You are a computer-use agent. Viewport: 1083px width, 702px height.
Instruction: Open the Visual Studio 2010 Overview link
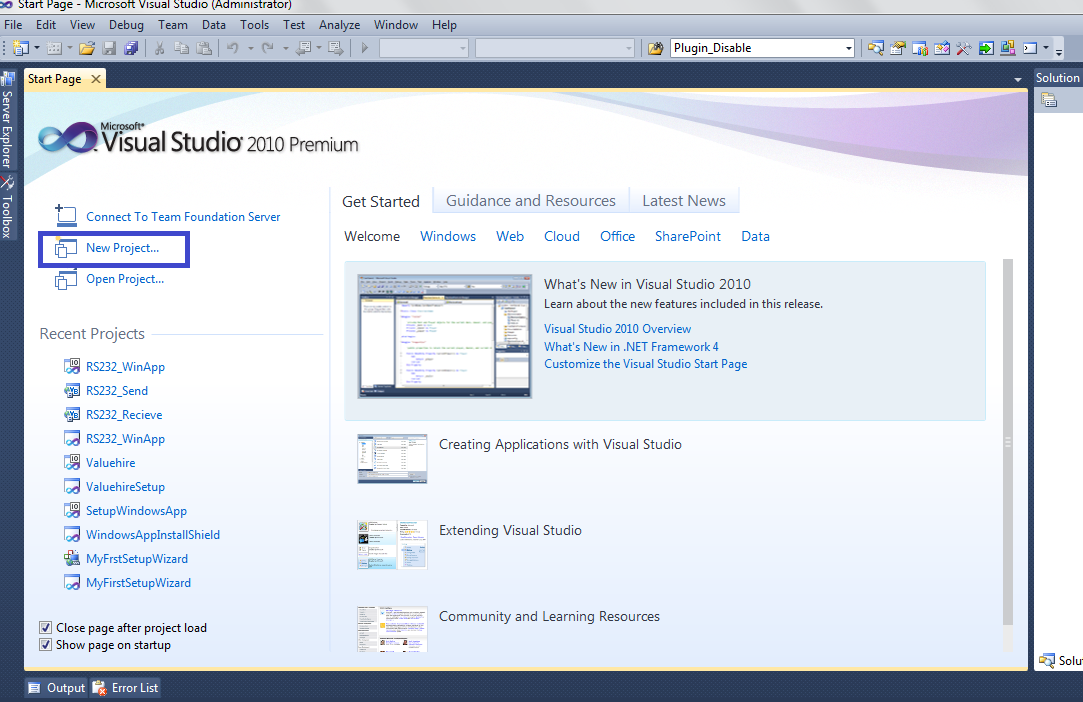tap(617, 328)
